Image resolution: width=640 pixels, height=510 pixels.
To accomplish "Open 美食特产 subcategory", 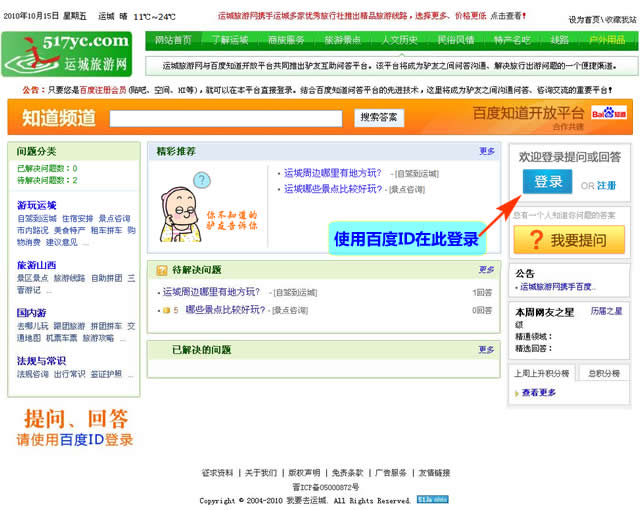I will 69,231.
